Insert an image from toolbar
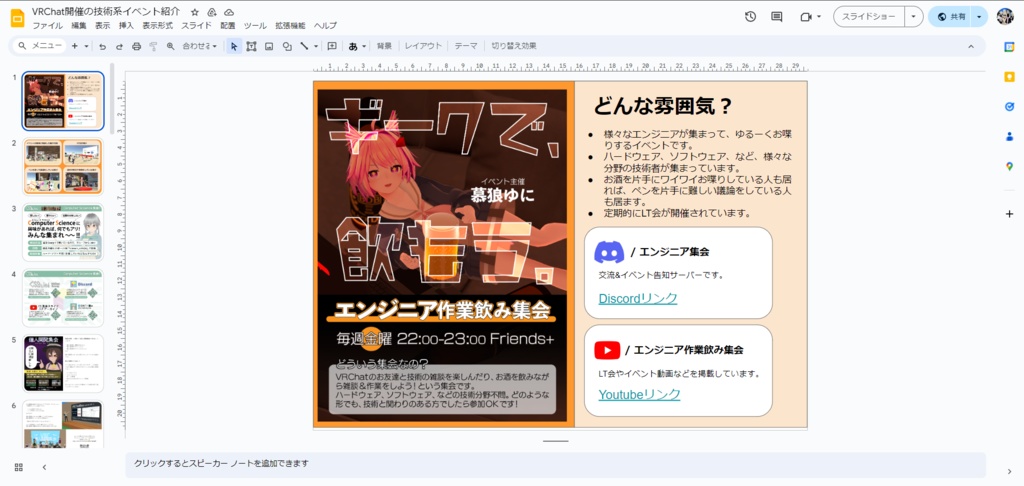This screenshot has height=486, width=1024. pyautogui.click(x=268, y=46)
